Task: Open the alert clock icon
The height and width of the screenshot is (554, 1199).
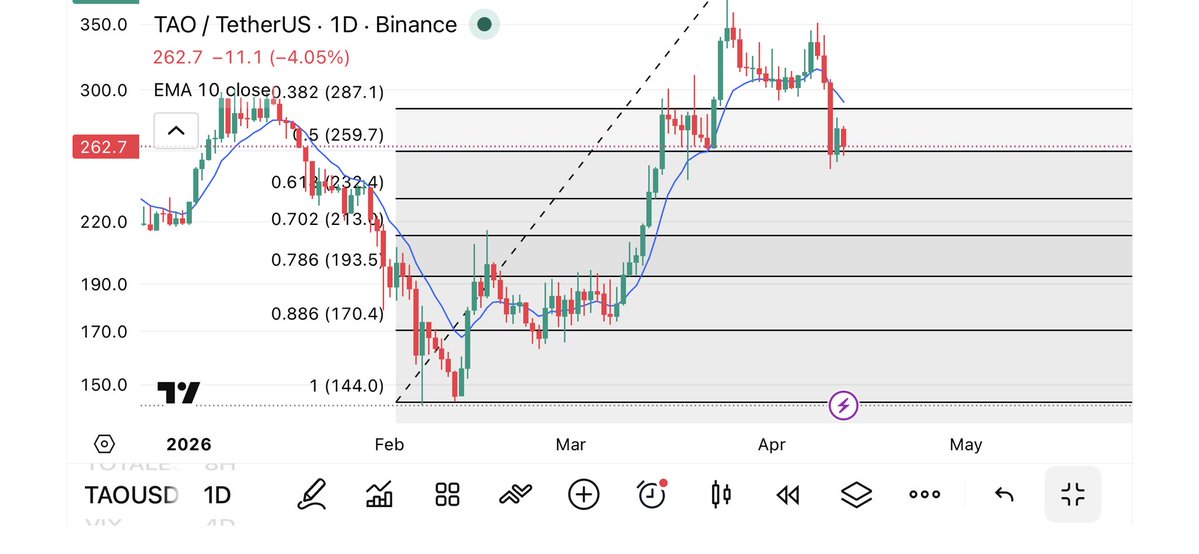Action: coord(652,493)
